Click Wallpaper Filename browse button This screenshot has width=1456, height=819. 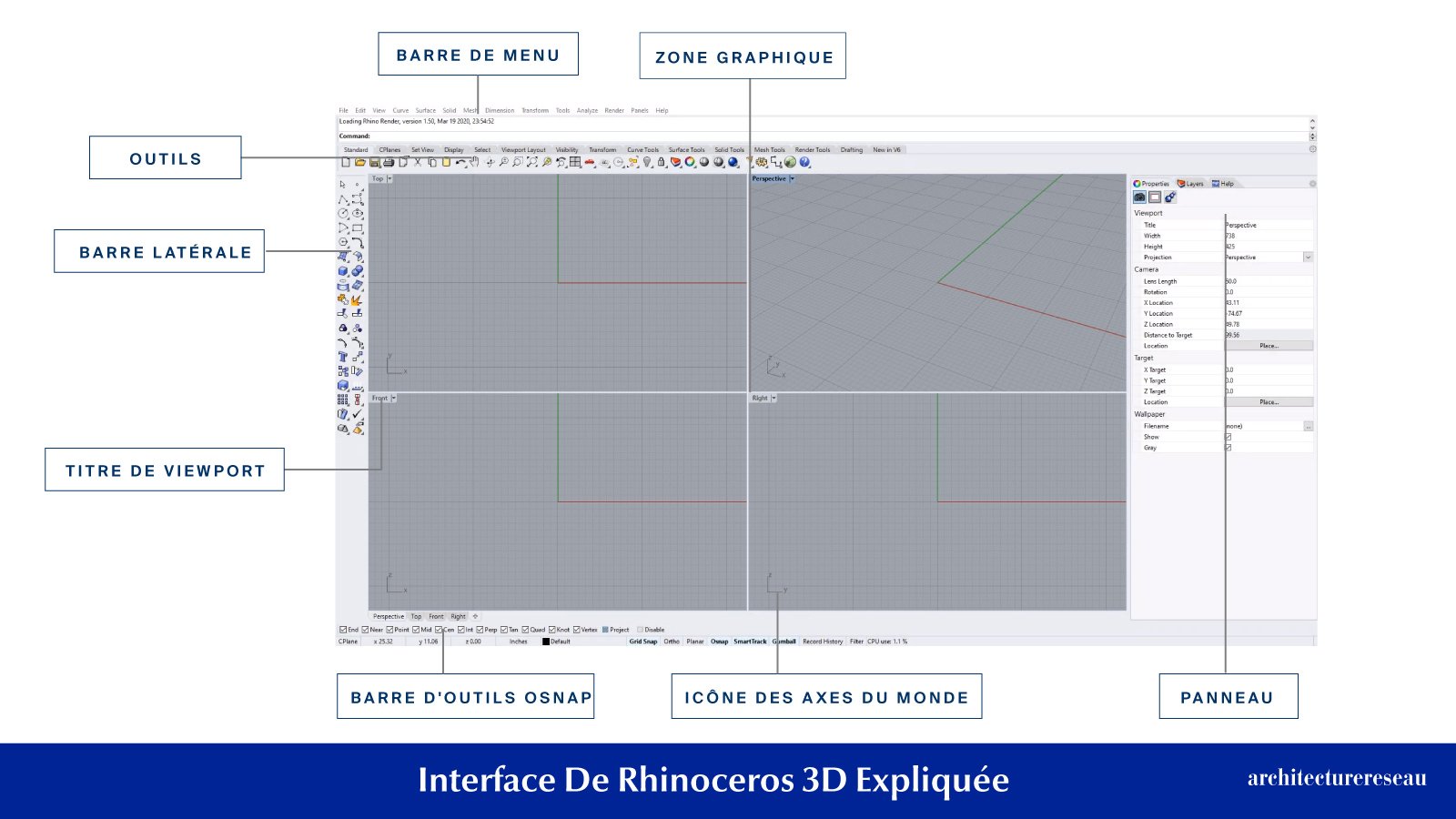point(1309,426)
